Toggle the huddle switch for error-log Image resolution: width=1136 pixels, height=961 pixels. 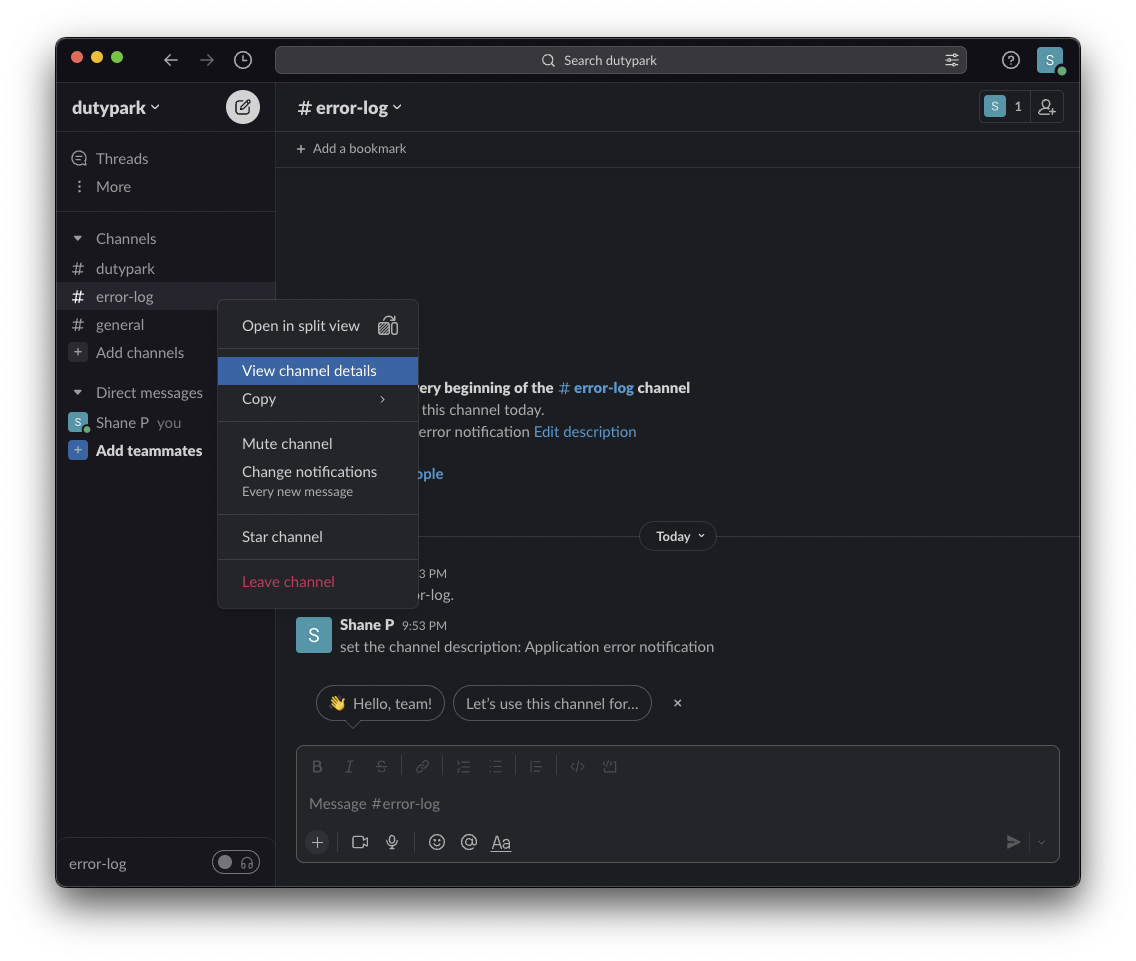(235, 862)
